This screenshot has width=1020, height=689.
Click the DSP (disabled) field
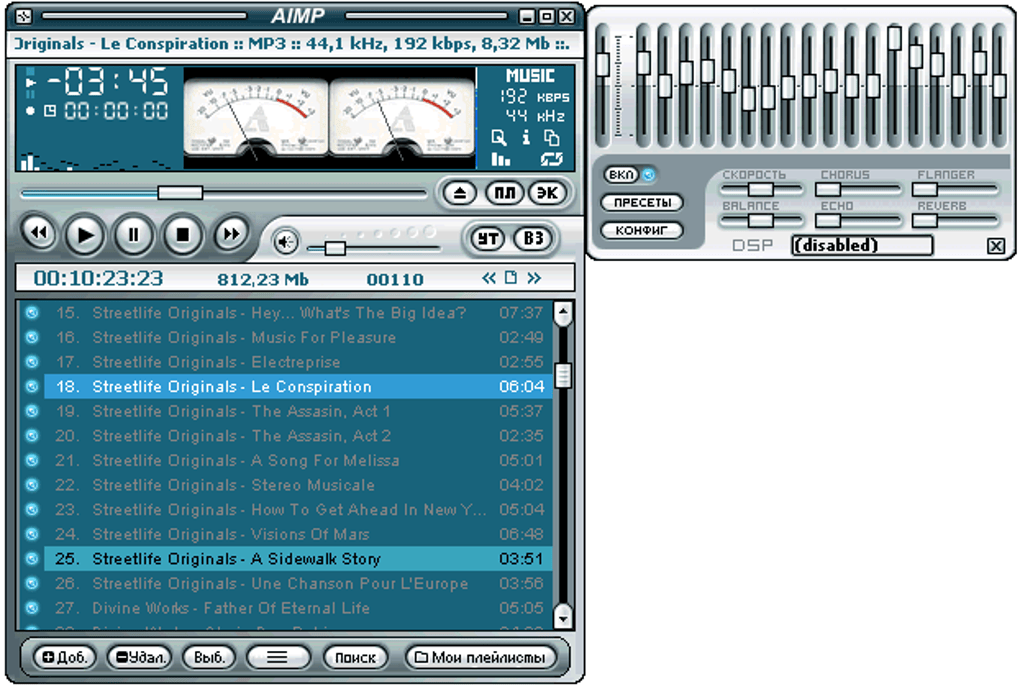pos(862,245)
